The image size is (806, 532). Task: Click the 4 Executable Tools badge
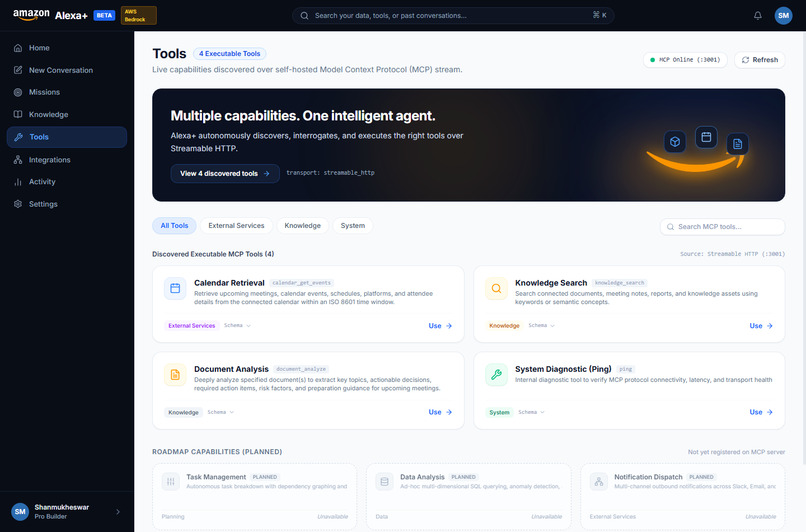click(229, 53)
